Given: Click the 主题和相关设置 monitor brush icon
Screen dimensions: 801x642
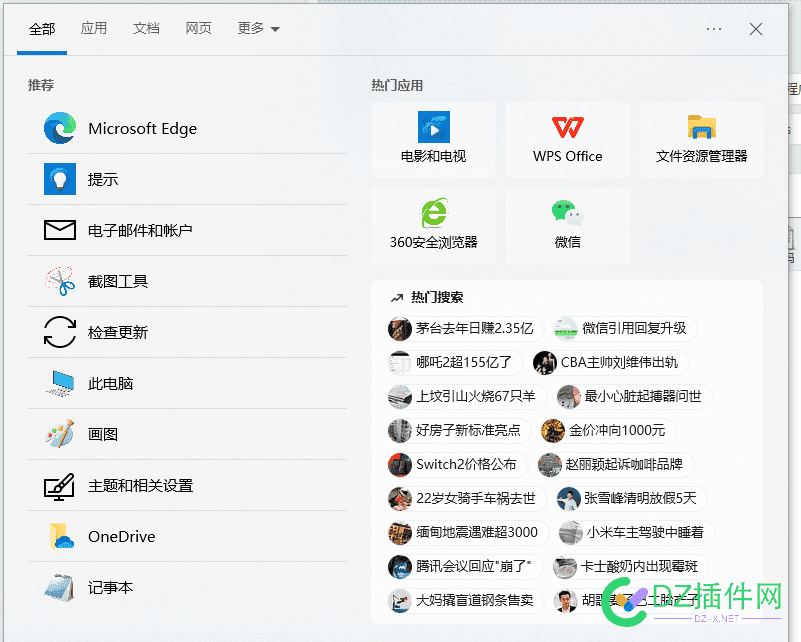Looking at the screenshot, I should click(60, 486).
